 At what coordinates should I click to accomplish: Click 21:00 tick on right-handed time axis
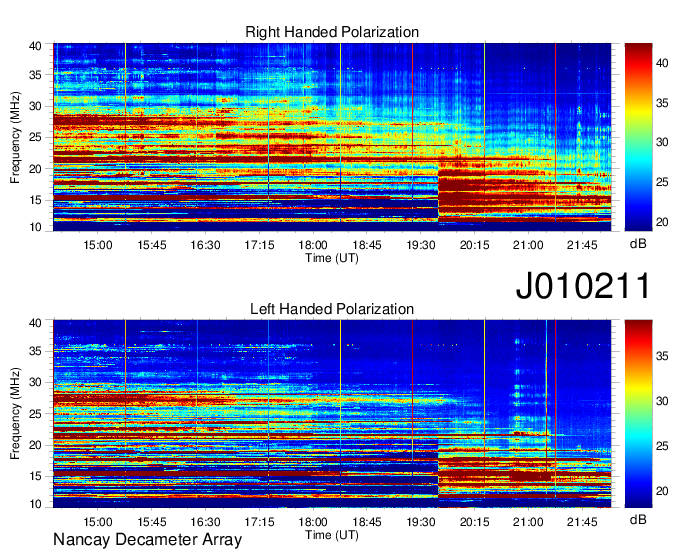(528, 245)
